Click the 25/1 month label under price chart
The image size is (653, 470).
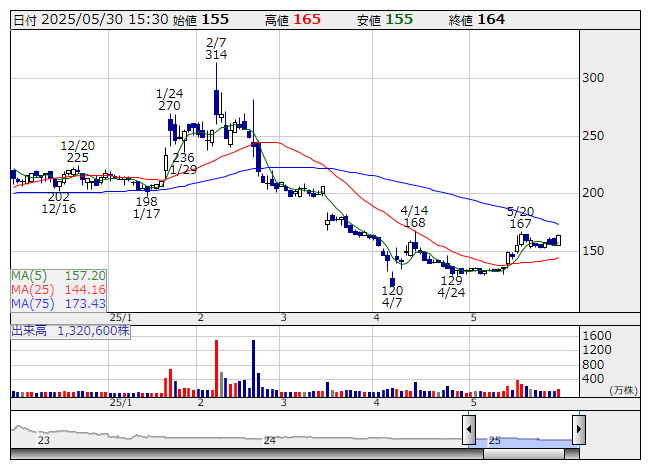121,318
